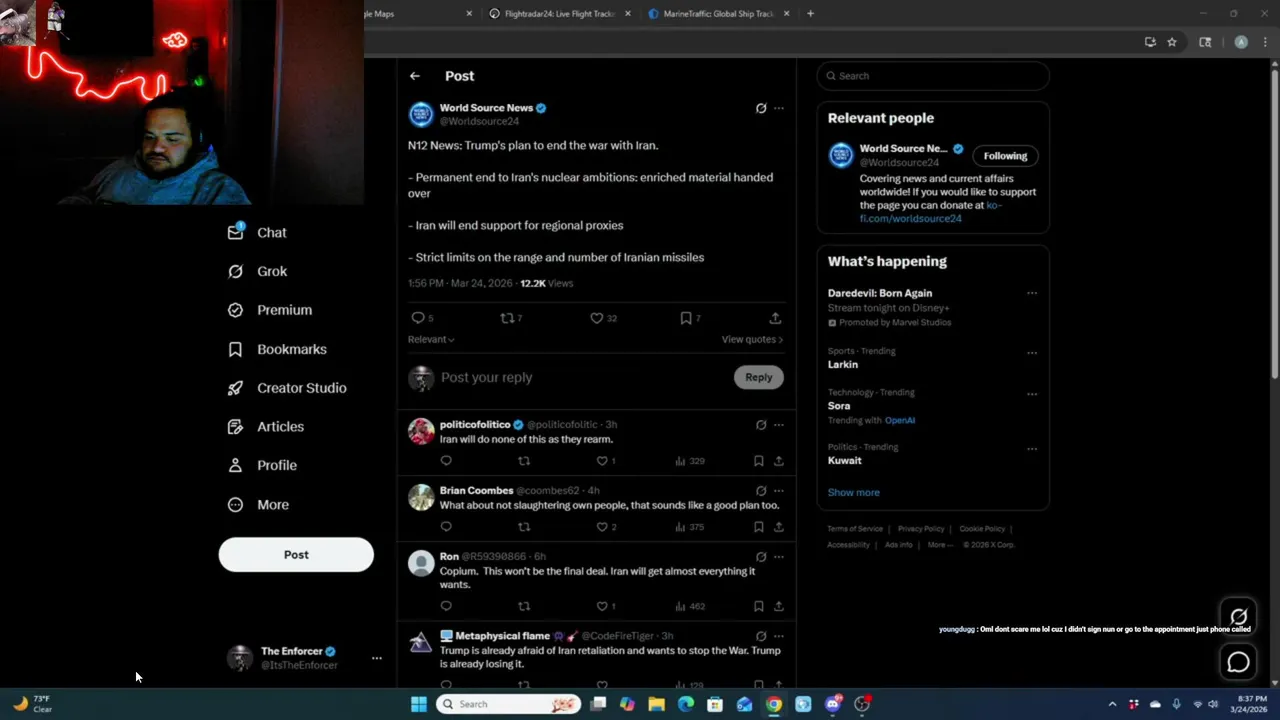The width and height of the screenshot is (1280, 720).
Task: Click the Grok icon on main post
Action: [x=761, y=108]
